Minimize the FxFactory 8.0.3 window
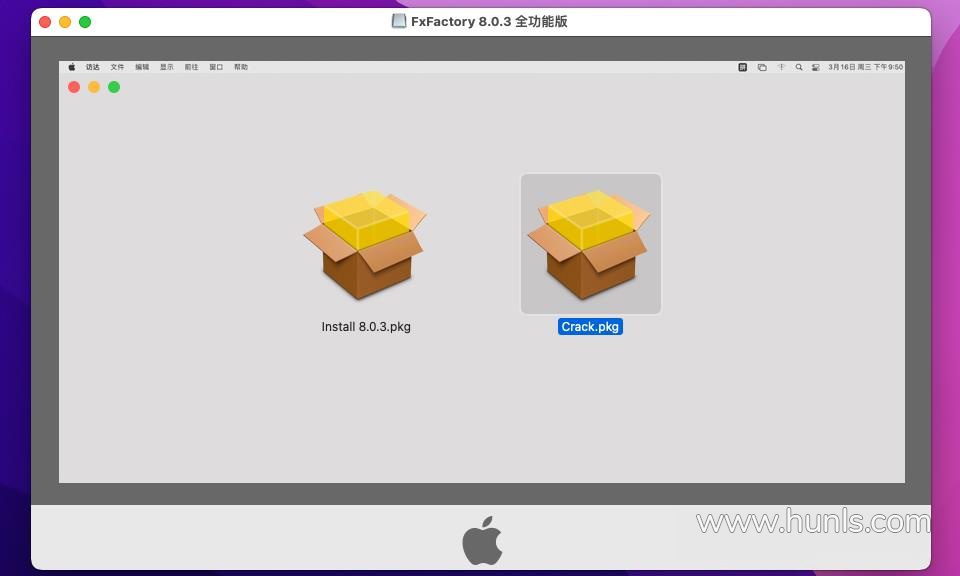 (65, 22)
